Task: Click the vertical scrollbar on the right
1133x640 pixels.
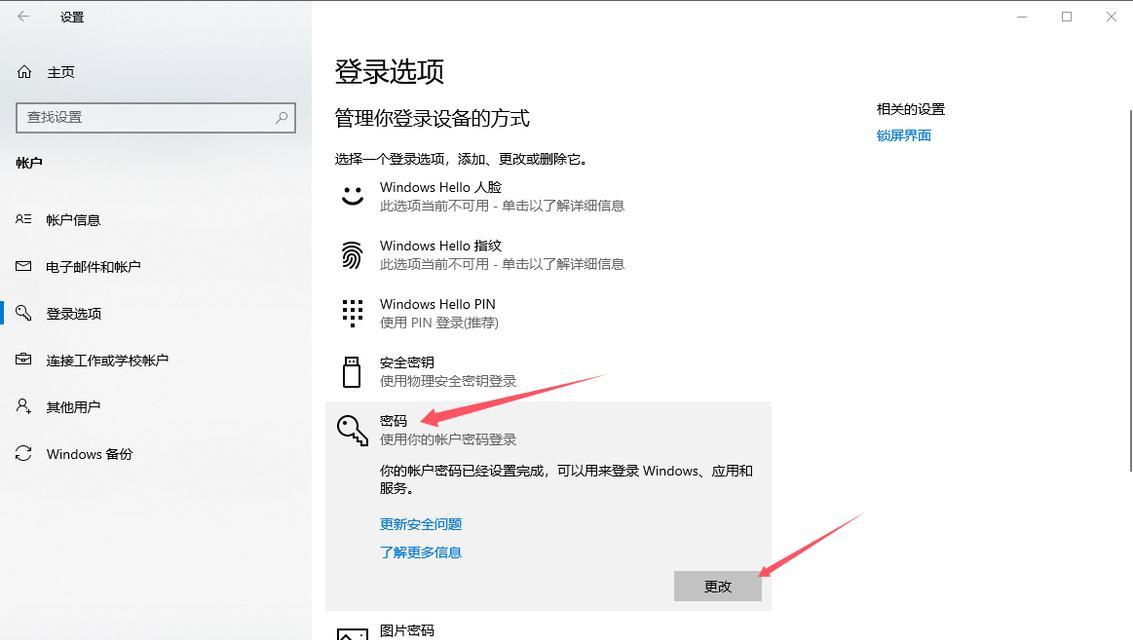Action: pos(1130,289)
